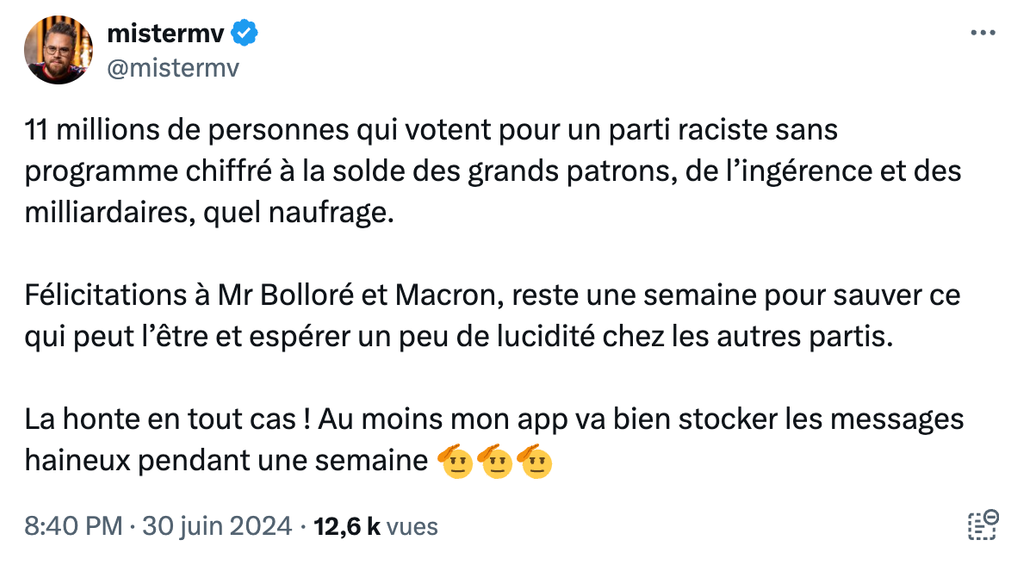Open the @mistermv handle link
The image size is (1024, 565).
173,67
